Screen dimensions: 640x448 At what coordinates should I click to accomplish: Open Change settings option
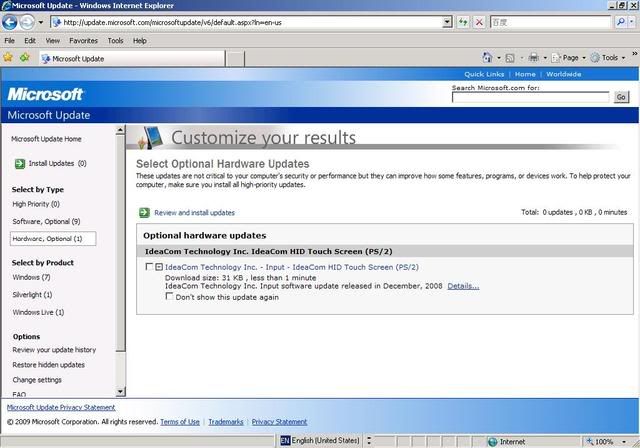click(x=37, y=380)
